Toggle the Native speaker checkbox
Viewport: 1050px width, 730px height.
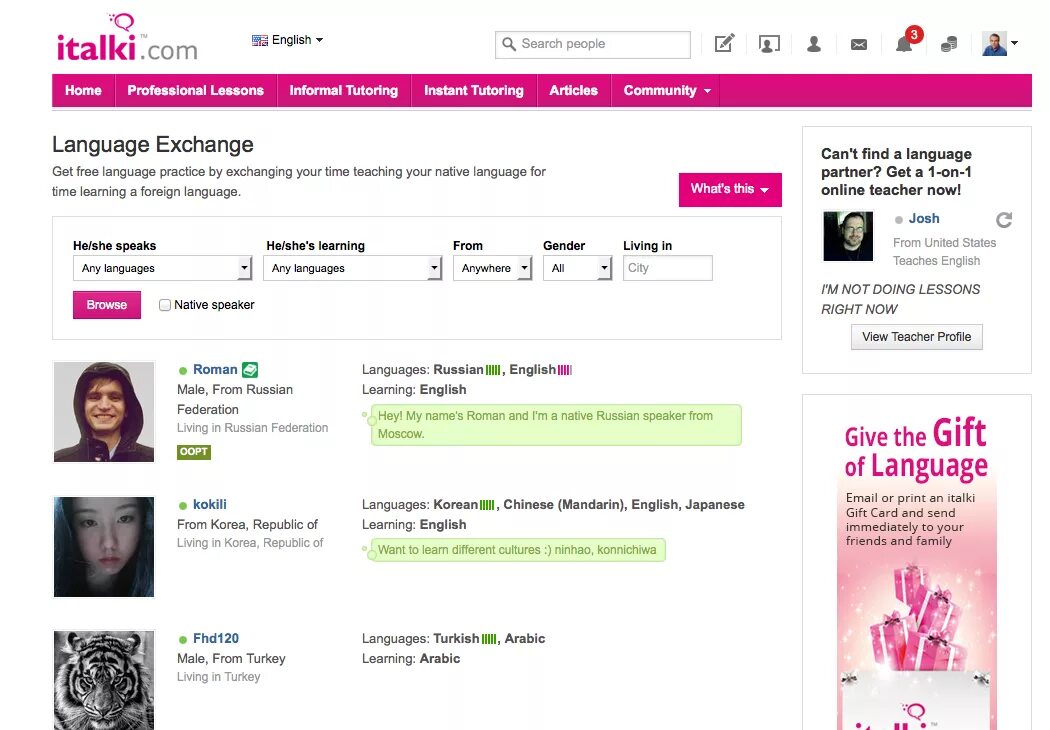tap(165, 305)
